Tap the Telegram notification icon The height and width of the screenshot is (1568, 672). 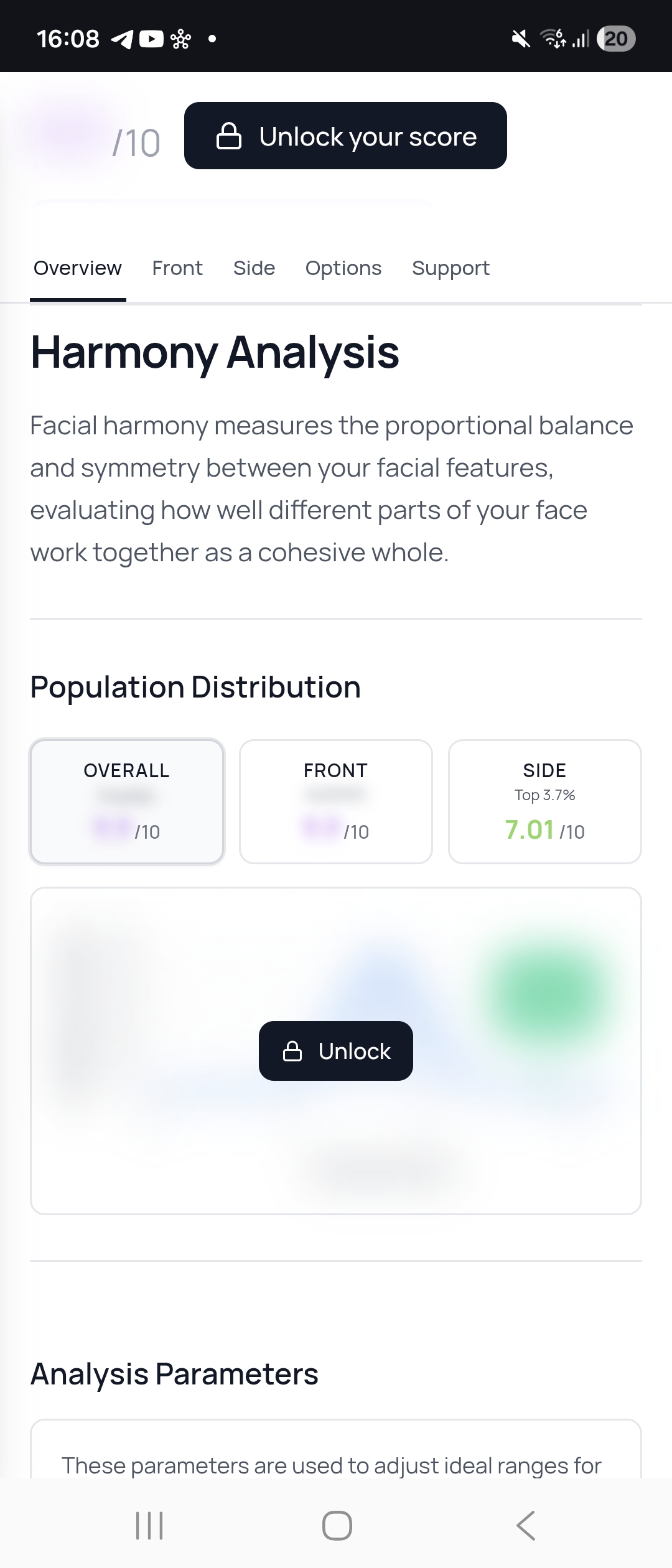[x=122, y=40]
